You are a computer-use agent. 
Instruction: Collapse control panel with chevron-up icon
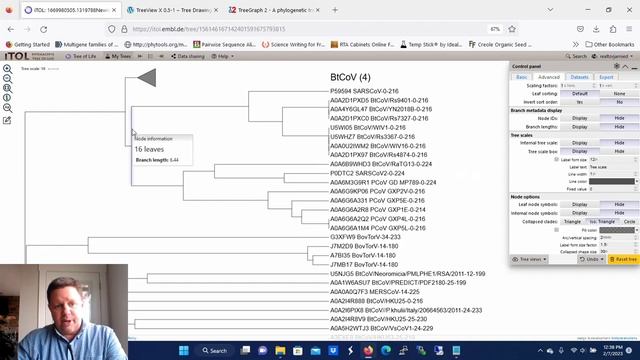[625, 67]
